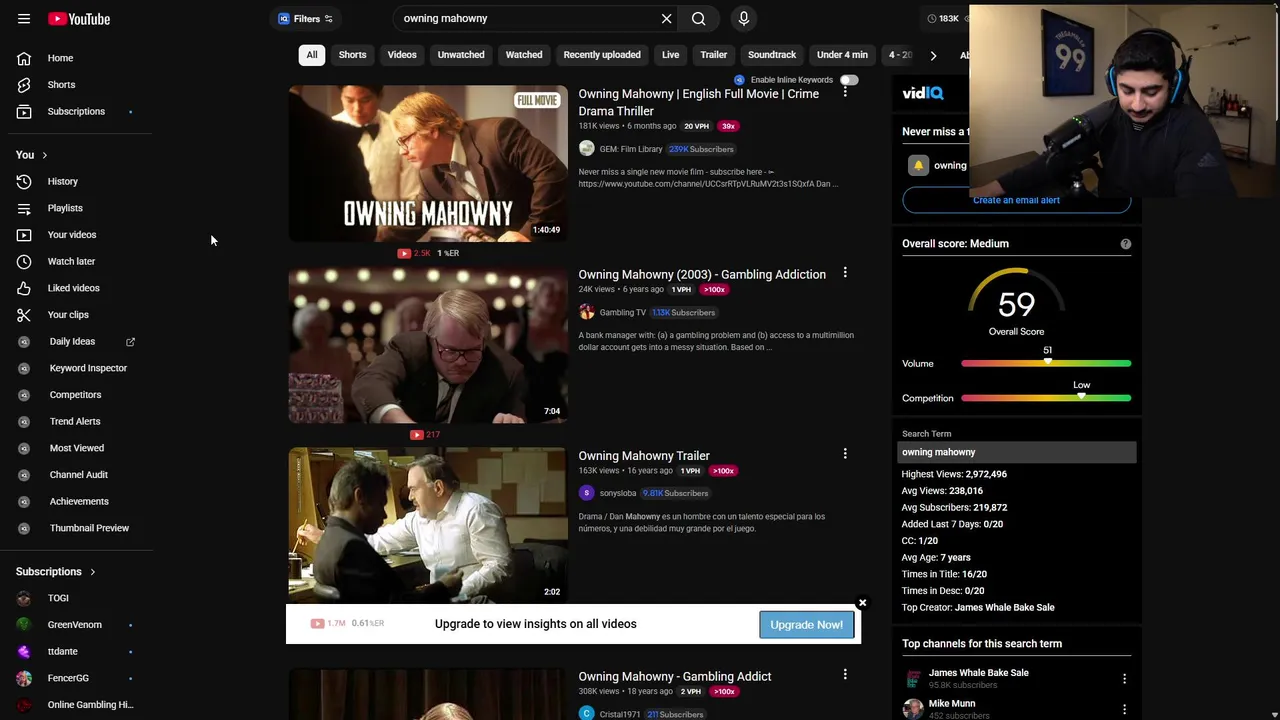Play the Full Movie thumbnail
The width and height of the screenshot is (1280, 720).
pyautogui.click(x=428, y=163)
